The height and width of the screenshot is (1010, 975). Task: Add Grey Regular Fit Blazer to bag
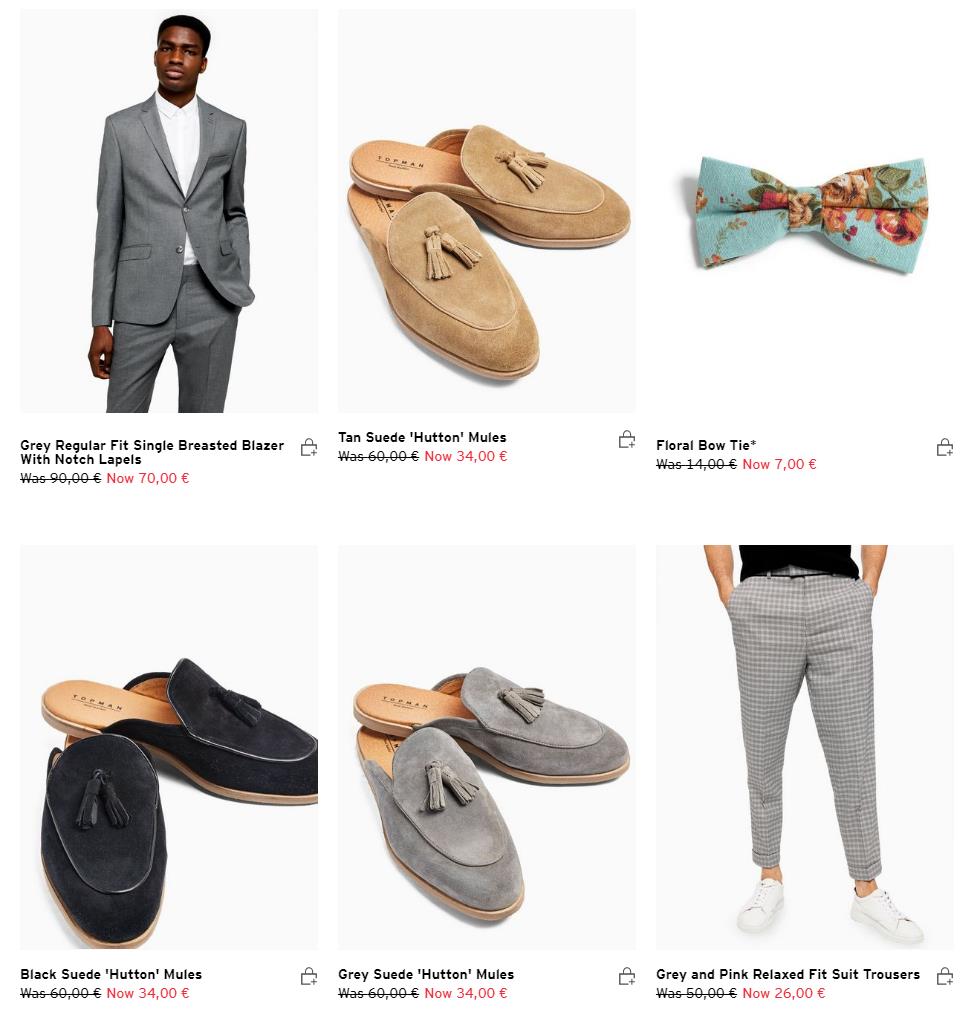point(309,448)
